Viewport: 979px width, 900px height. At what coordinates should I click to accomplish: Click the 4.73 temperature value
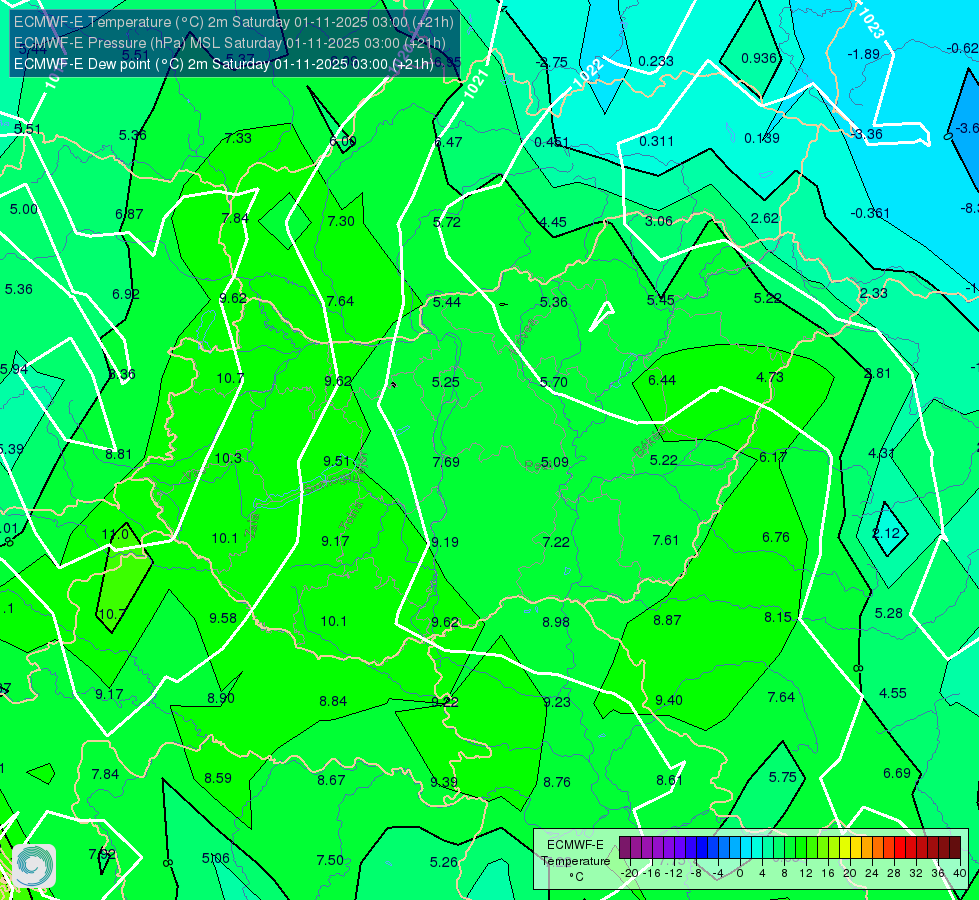pos(770,377)
